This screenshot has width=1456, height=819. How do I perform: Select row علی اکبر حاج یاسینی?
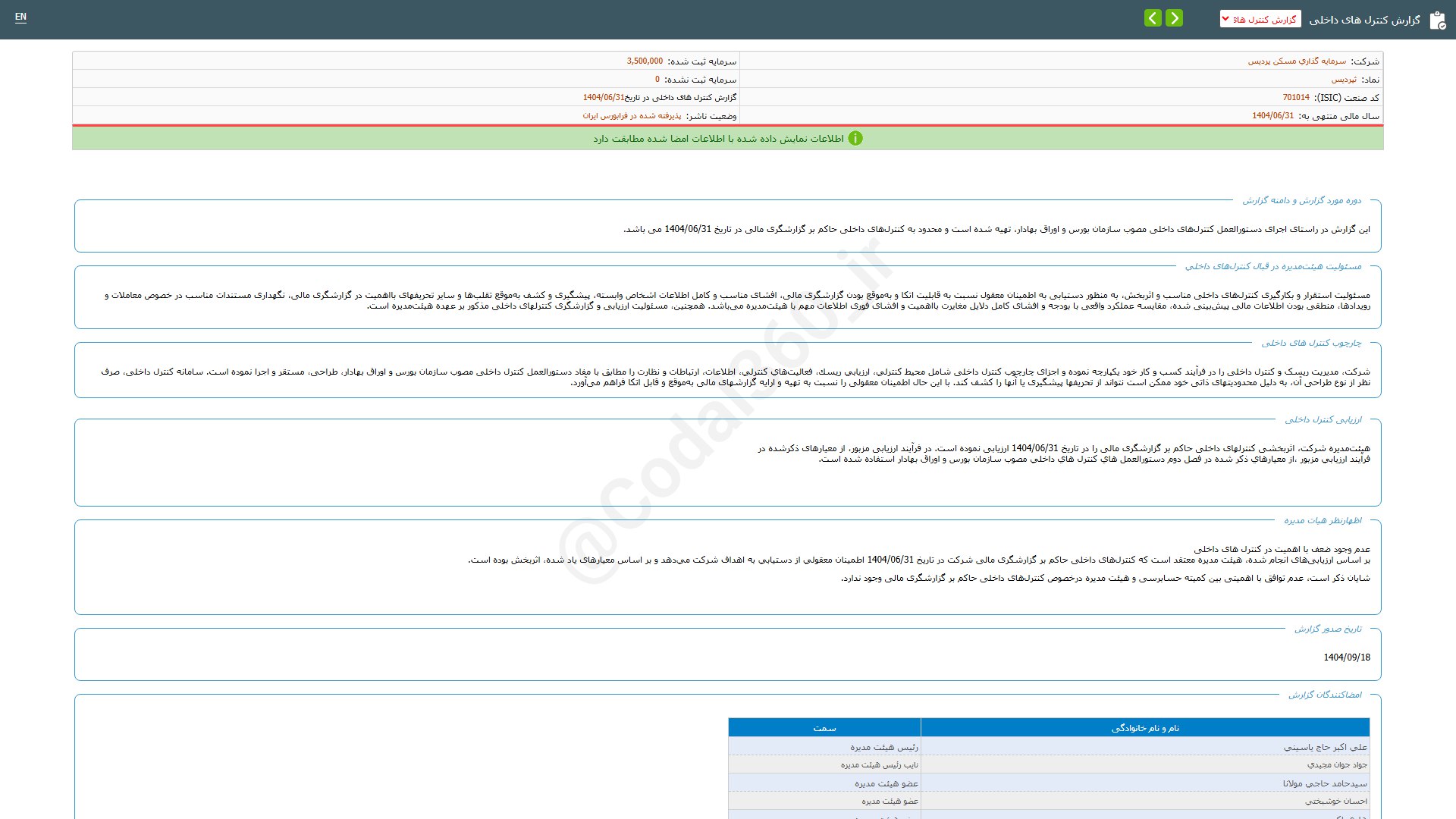pyautogui.click(x=1325, y=747)
